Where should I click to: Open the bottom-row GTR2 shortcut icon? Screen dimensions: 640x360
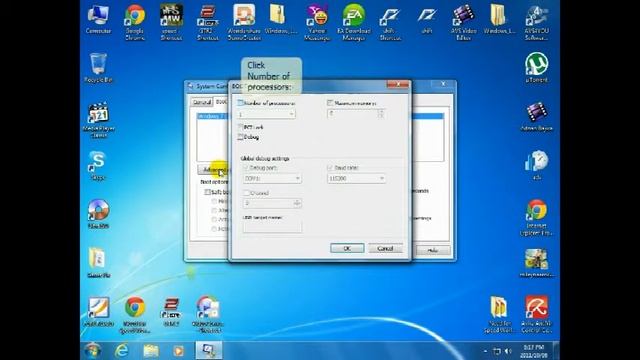click(171, 312)
